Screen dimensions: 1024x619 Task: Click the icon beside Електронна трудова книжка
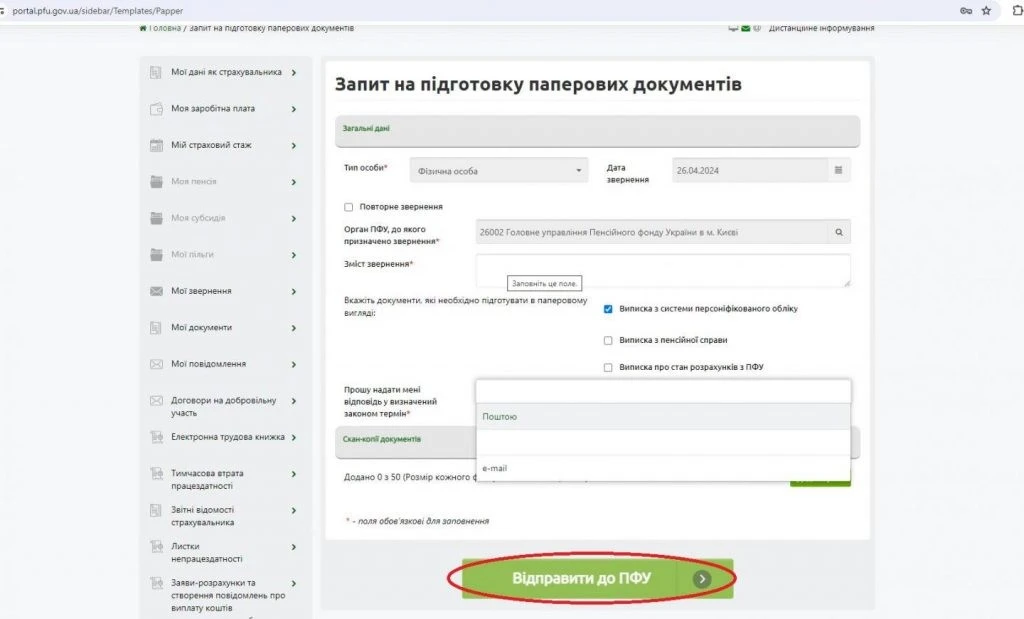coord(156,437)
